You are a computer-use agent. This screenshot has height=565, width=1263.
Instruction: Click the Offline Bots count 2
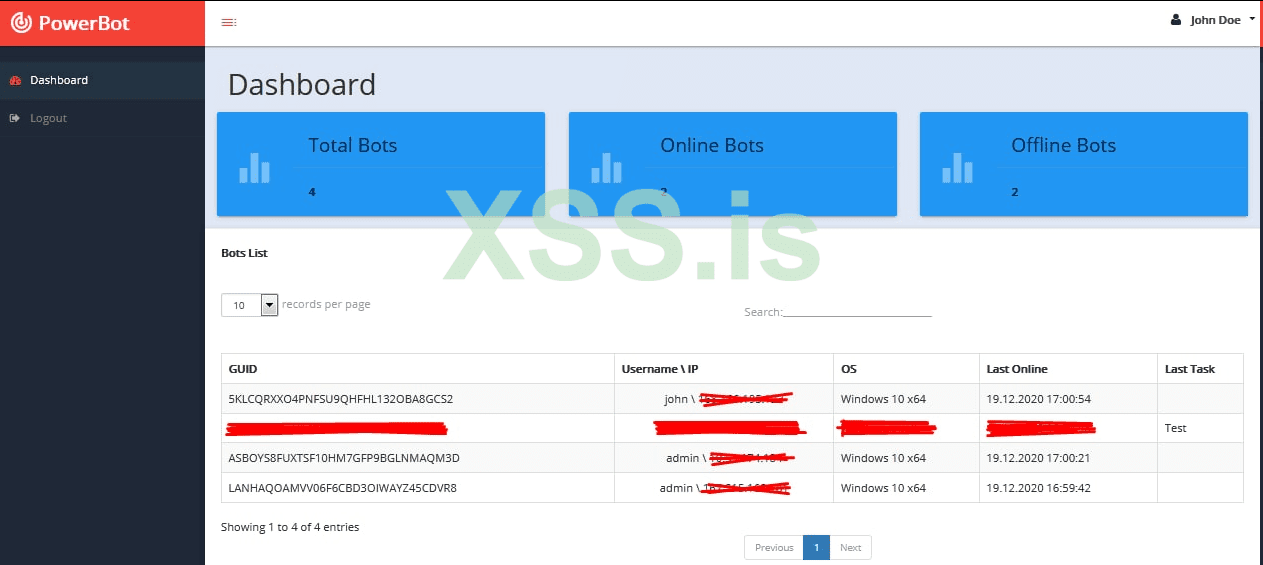click(1015, 192)
